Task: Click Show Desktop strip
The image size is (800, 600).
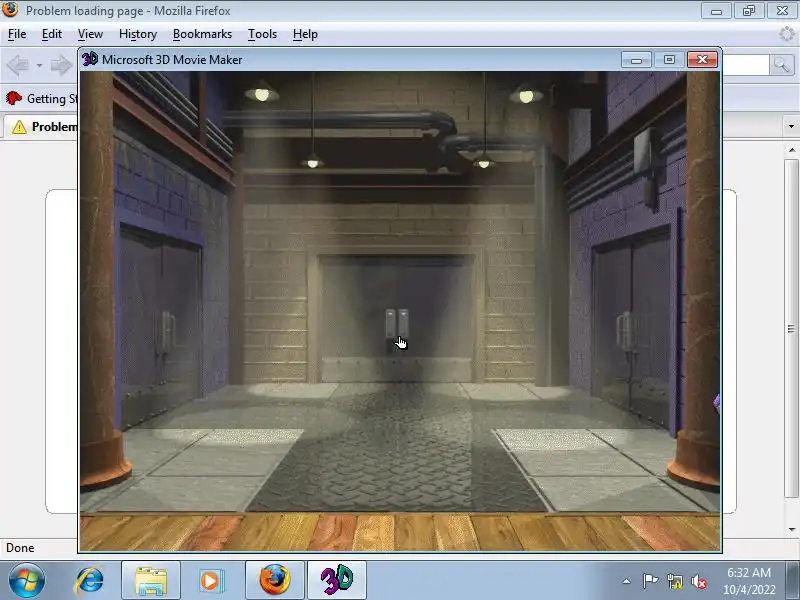Action: (792, 581)
